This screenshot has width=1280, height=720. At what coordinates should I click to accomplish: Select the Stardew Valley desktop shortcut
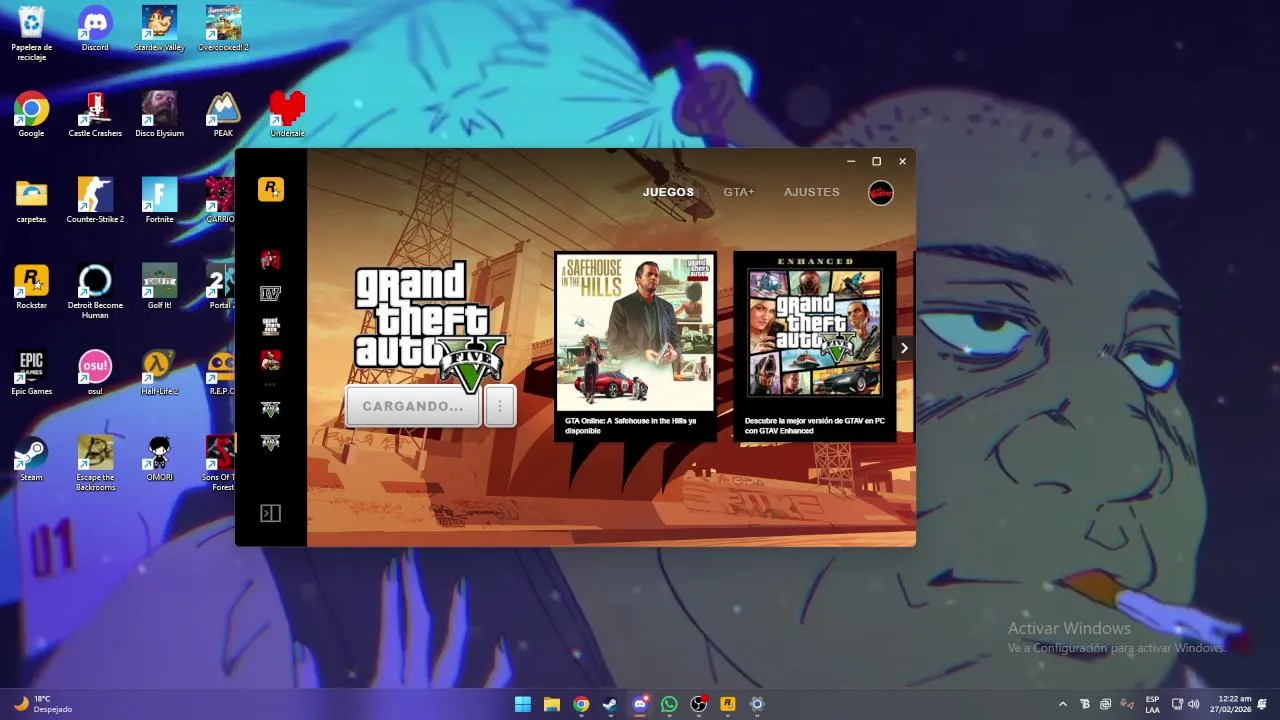(x=159, y=29)
